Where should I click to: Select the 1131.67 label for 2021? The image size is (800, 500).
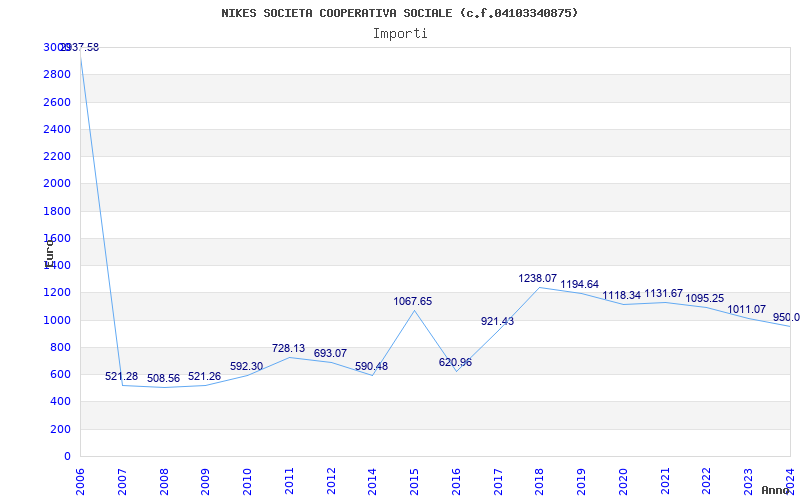[663, 293]
